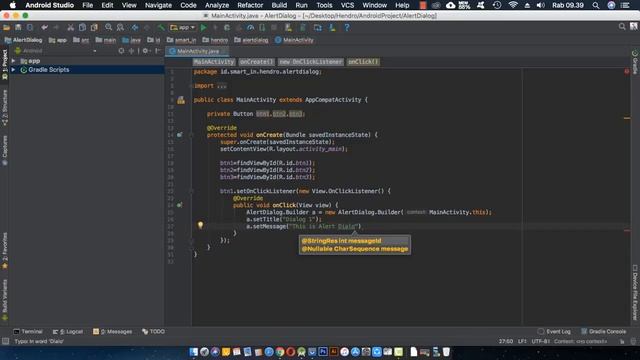Click the Find magnifier icon

[x=109, y=27]
